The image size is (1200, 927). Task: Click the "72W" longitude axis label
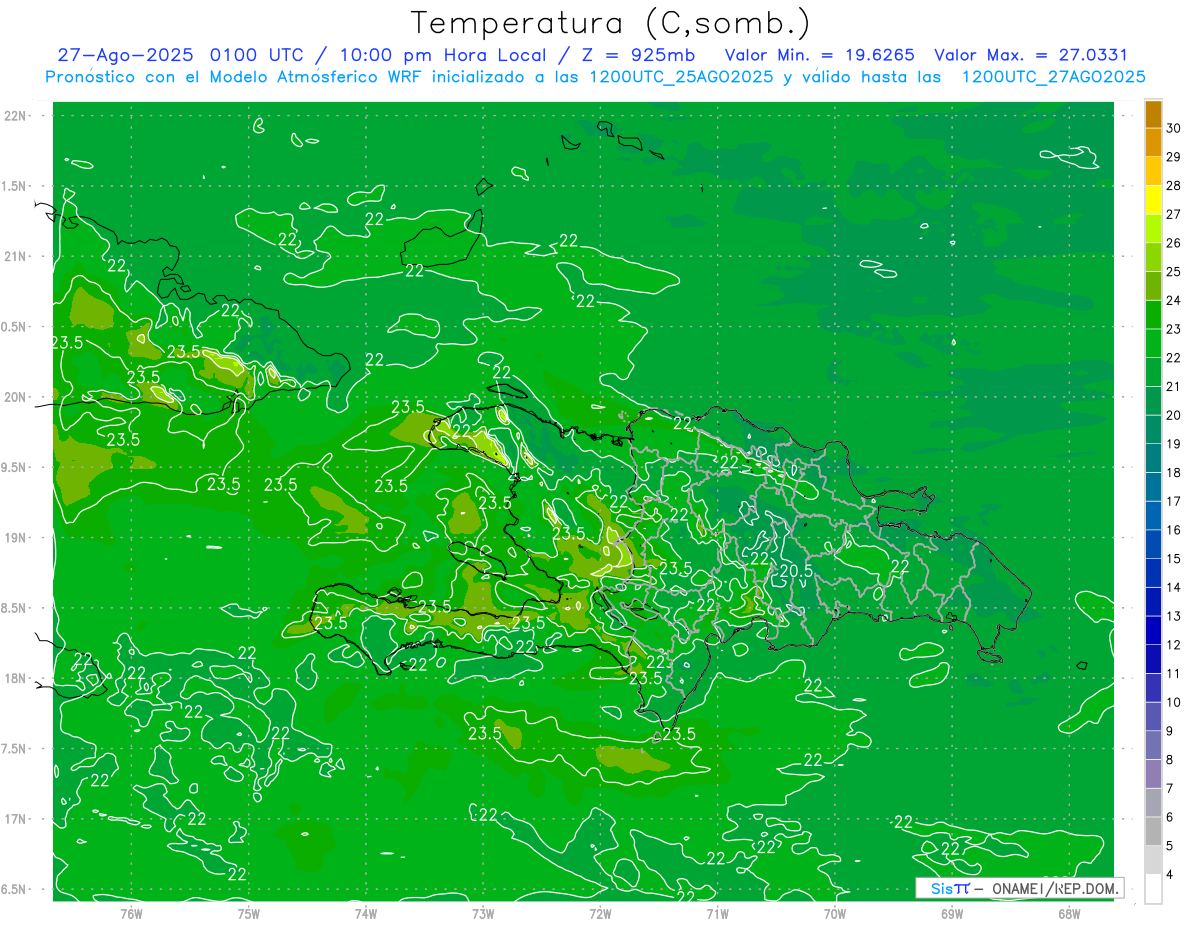[600, 914]
